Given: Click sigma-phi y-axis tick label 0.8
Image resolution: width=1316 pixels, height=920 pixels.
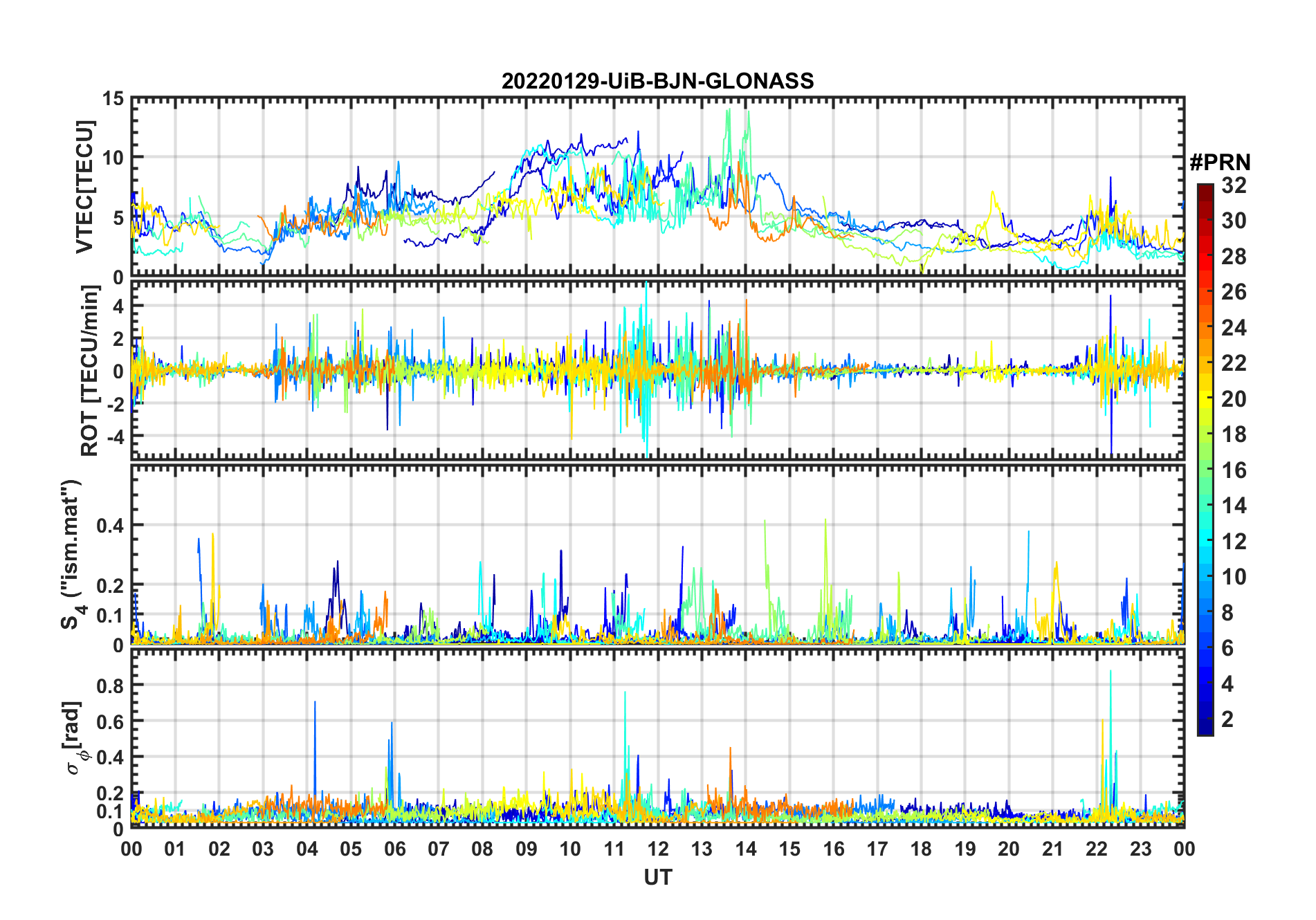Looking at the screenshot, I should tap(111, 686).
